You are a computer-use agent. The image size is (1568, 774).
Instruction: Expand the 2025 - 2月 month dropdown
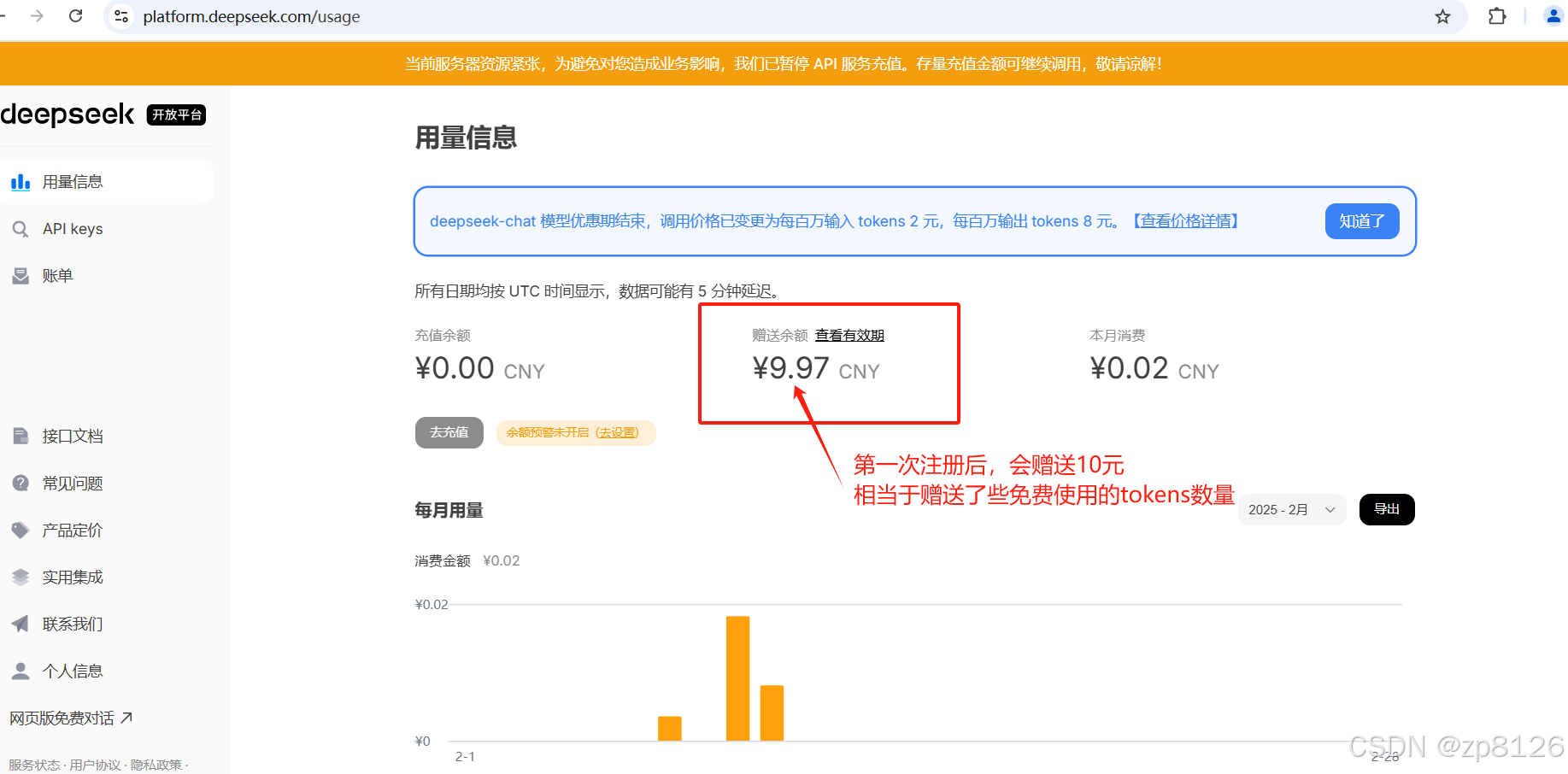click(x=1292, y=510)
